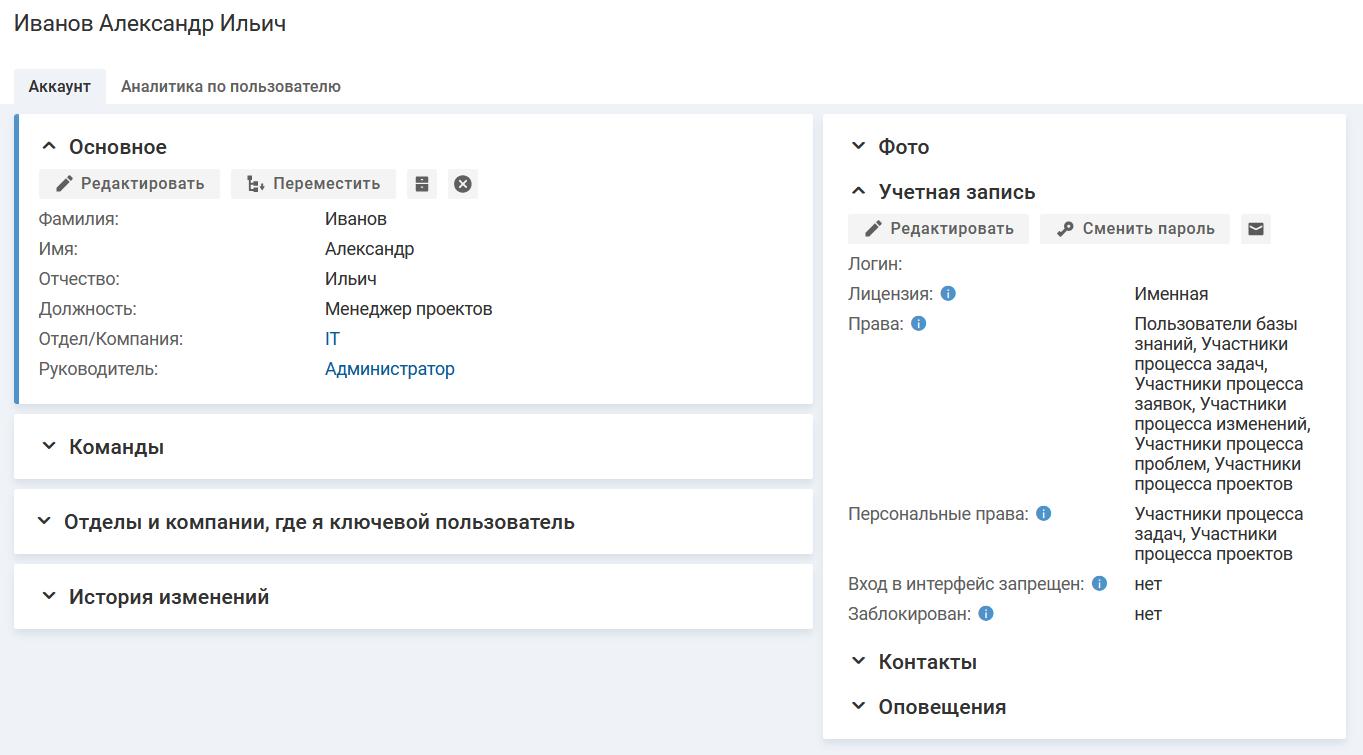The image size is (1363, 755).
Task: Open the Администратор manager link
Action: 389,369
